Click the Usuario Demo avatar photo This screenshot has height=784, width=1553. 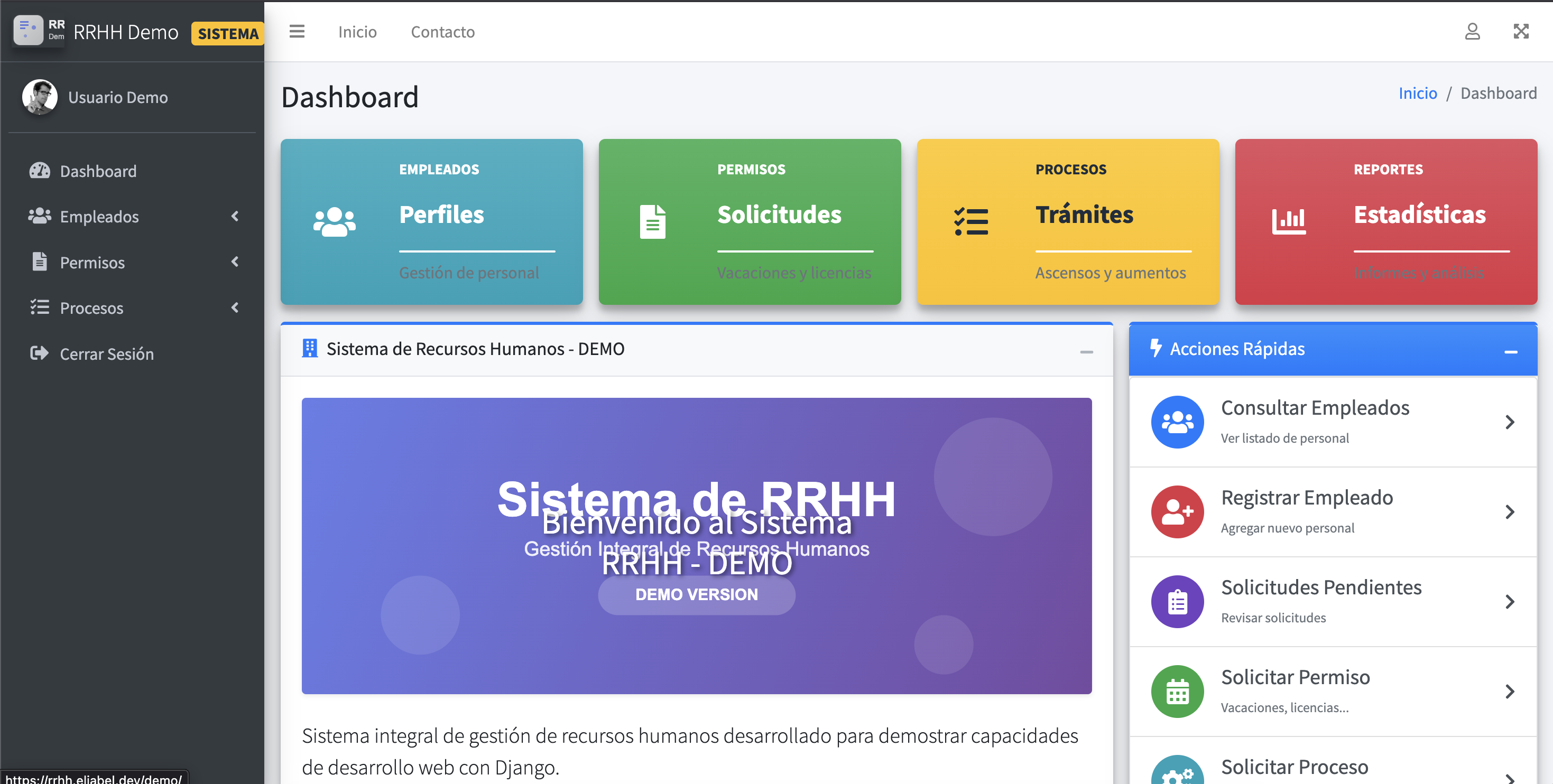click(40, 97)
